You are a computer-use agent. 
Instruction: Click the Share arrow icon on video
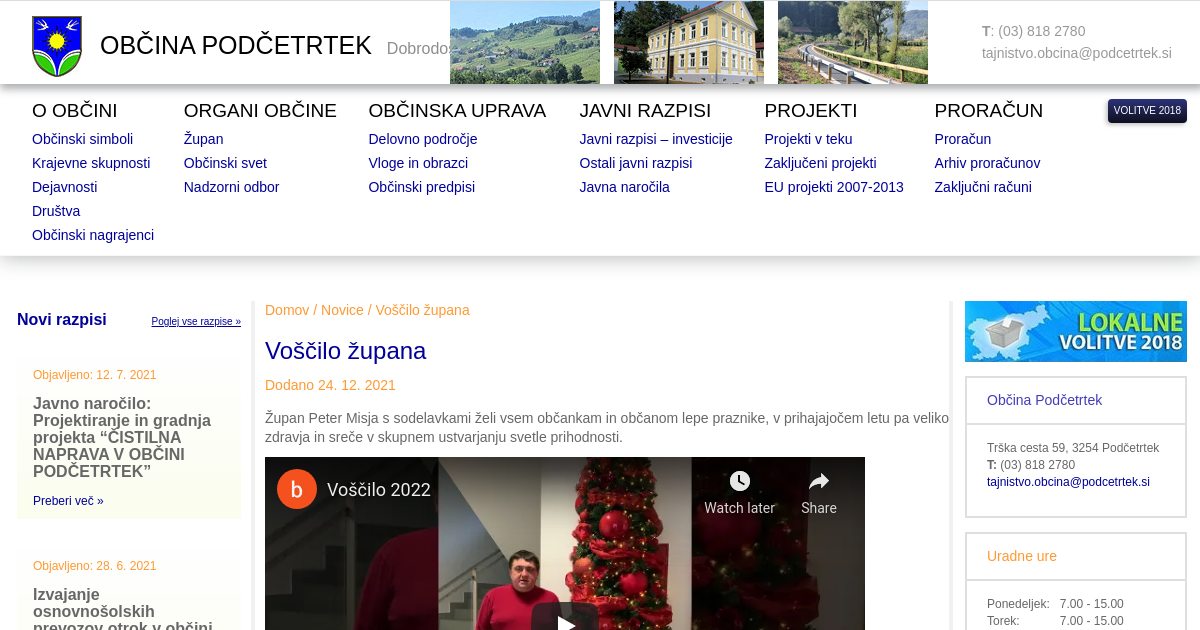click(818, 482)
